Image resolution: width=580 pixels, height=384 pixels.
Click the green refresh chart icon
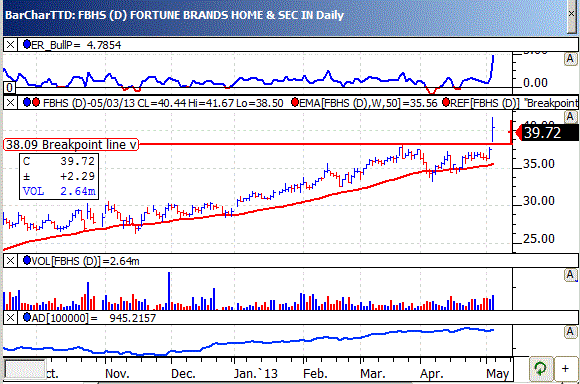[541, 368]
